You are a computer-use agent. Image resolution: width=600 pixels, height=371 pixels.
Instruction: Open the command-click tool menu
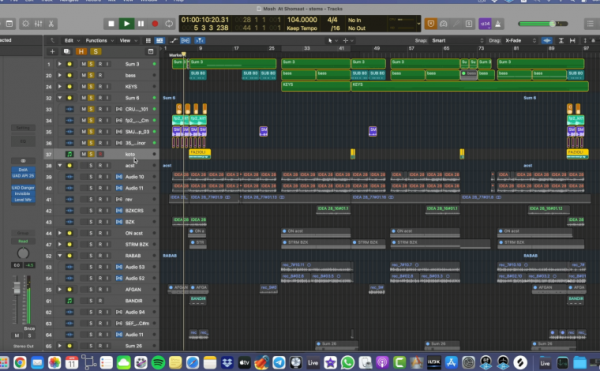pos(348,41)
